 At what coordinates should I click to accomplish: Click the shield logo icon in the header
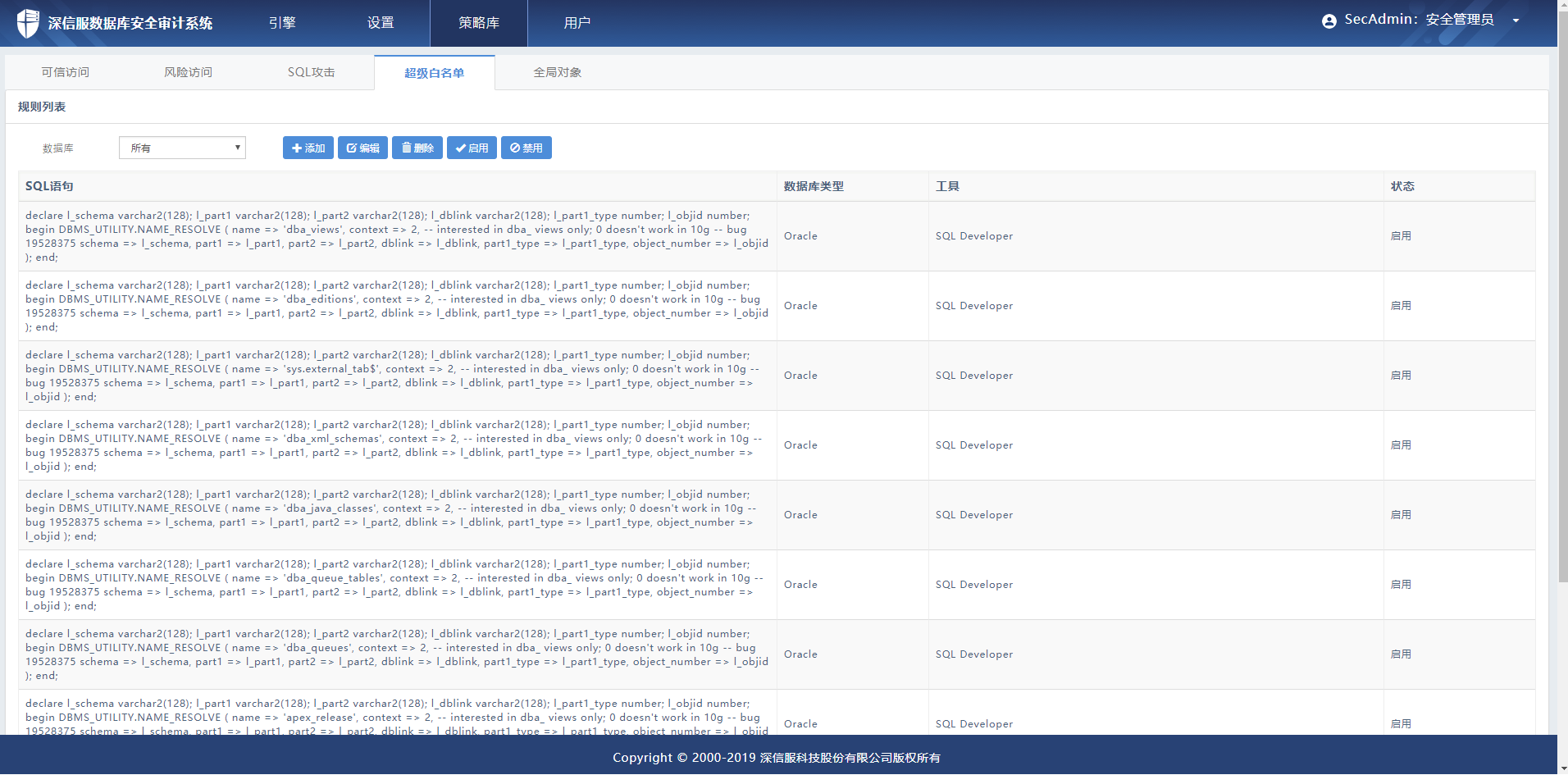28,23
